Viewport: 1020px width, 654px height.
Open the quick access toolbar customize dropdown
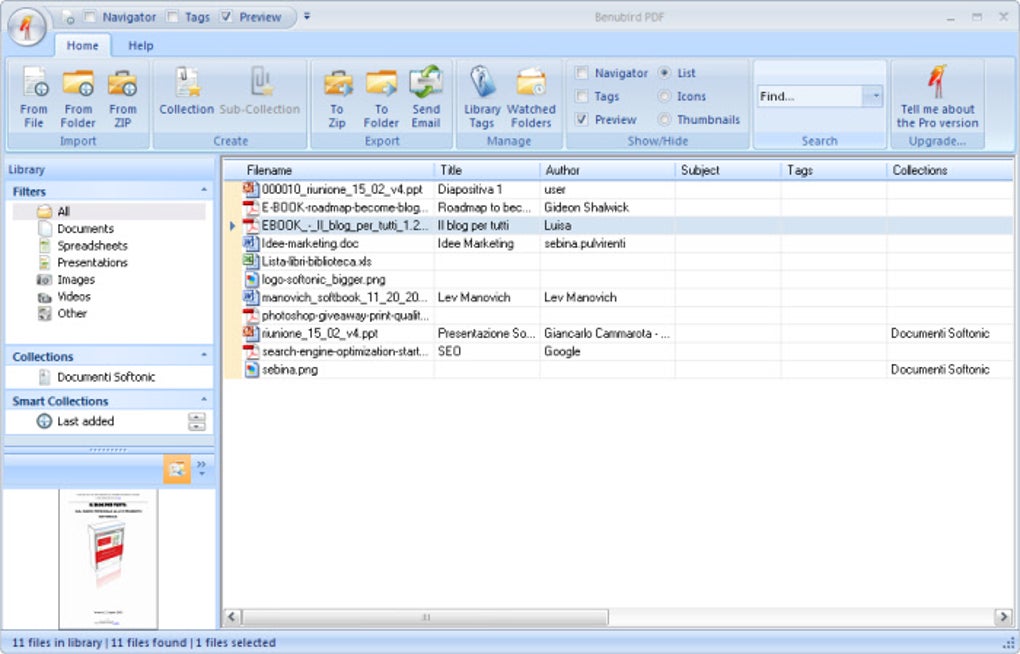click(x=307, y=17)
